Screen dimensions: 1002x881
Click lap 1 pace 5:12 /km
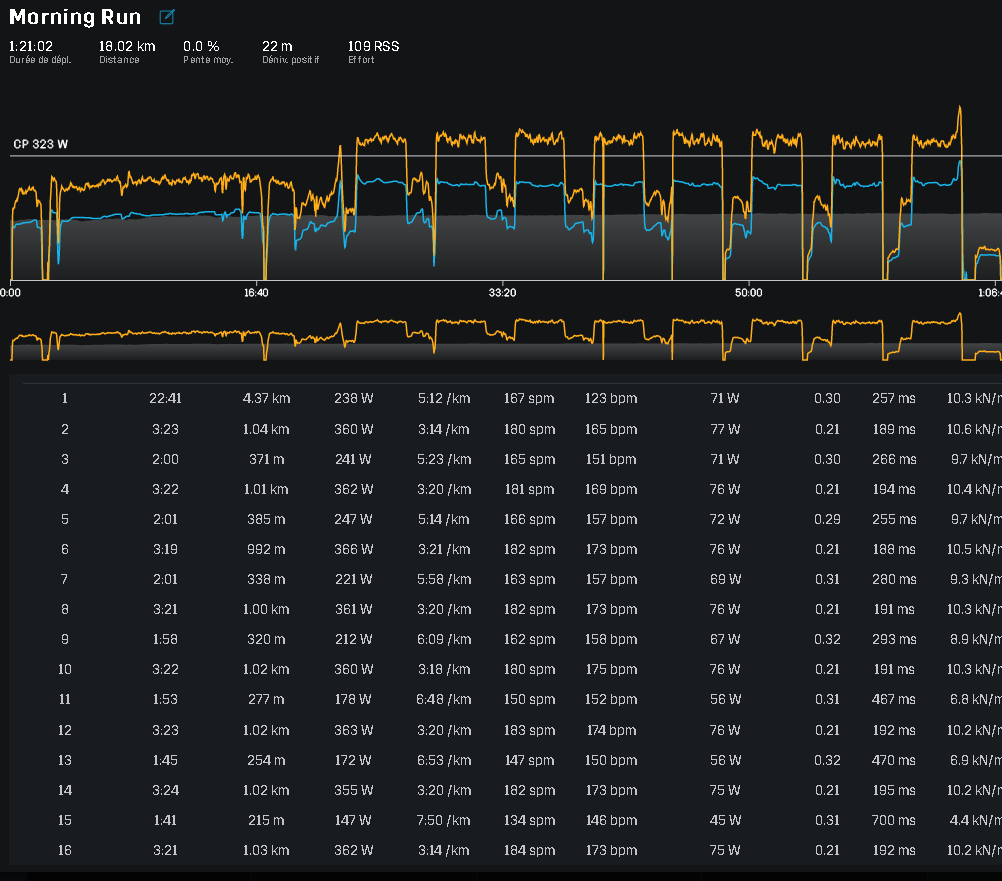click(x=444, y=398)
